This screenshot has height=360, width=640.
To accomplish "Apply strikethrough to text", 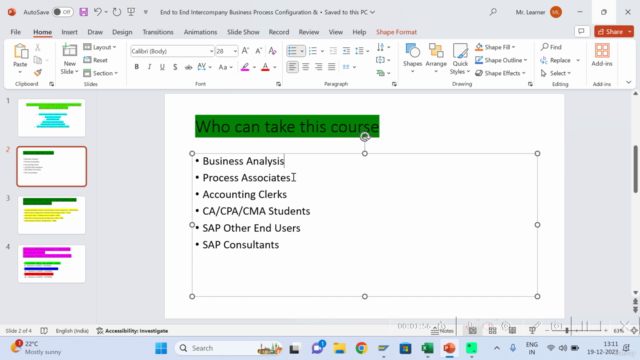I will pyautogui.click(x=188, y=67).
